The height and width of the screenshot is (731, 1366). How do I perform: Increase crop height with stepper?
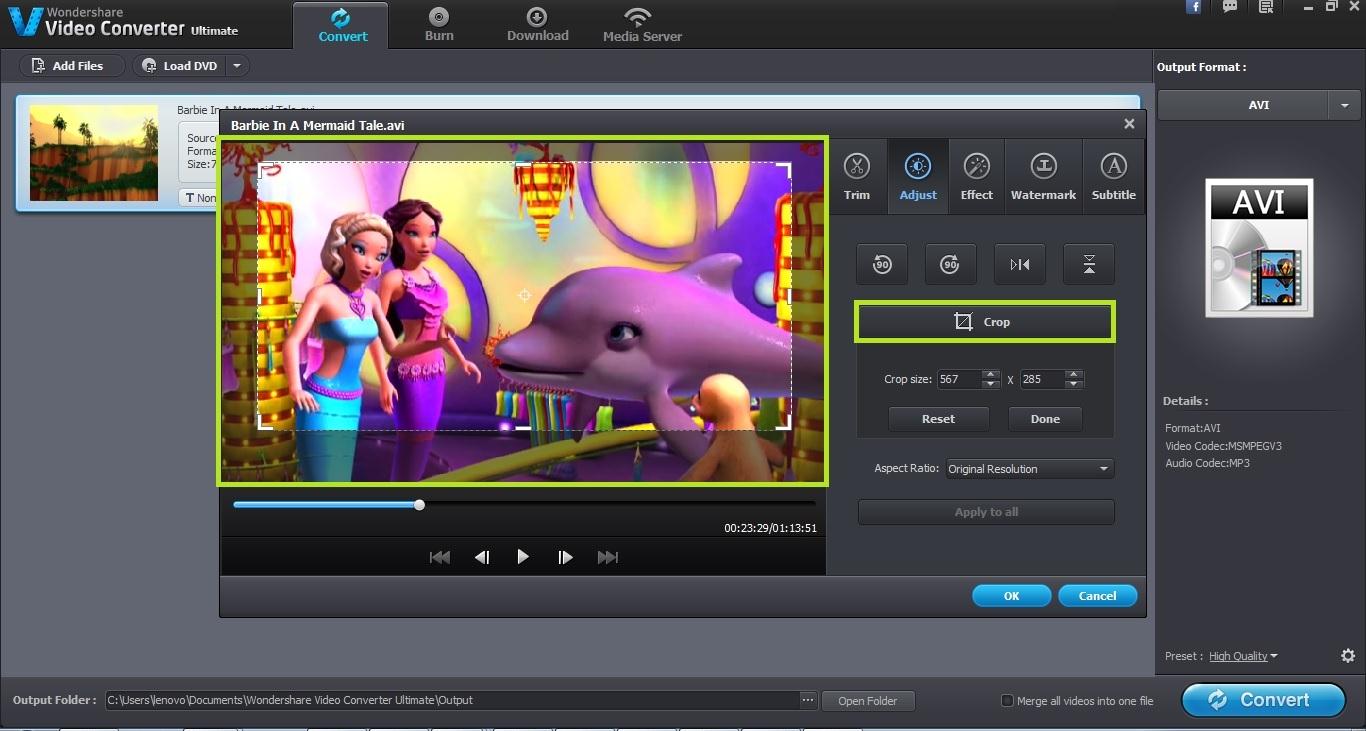coord(1074,375)
